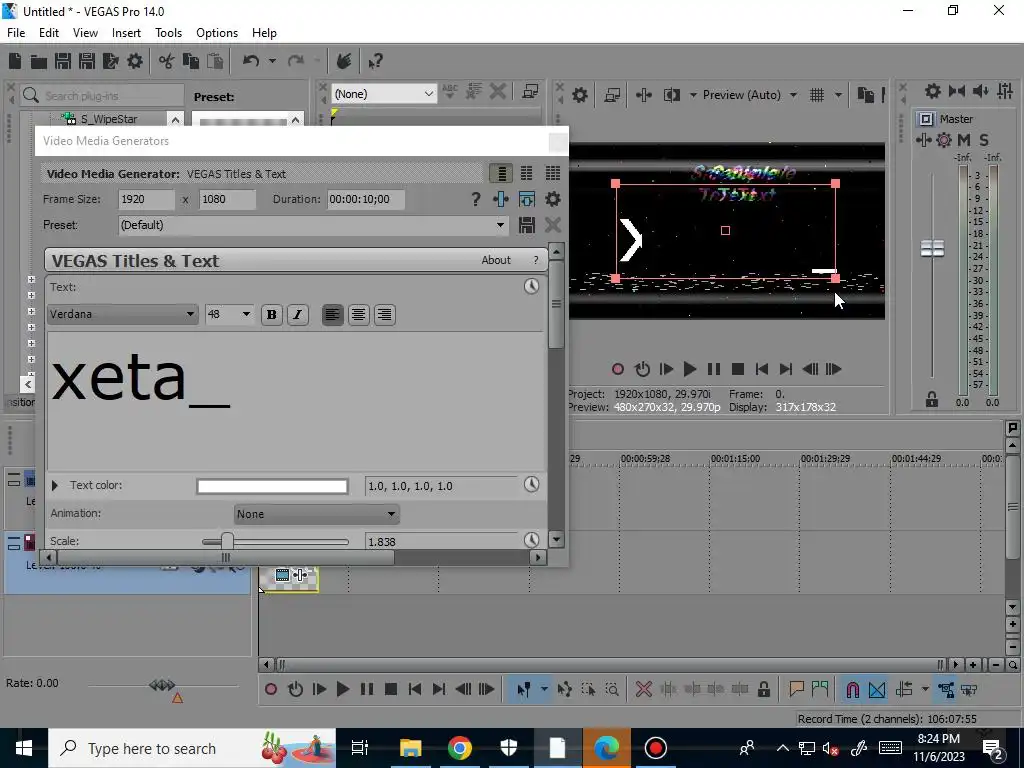
Task: Click the Frame Size width field 1920
Action: [146, 199]
